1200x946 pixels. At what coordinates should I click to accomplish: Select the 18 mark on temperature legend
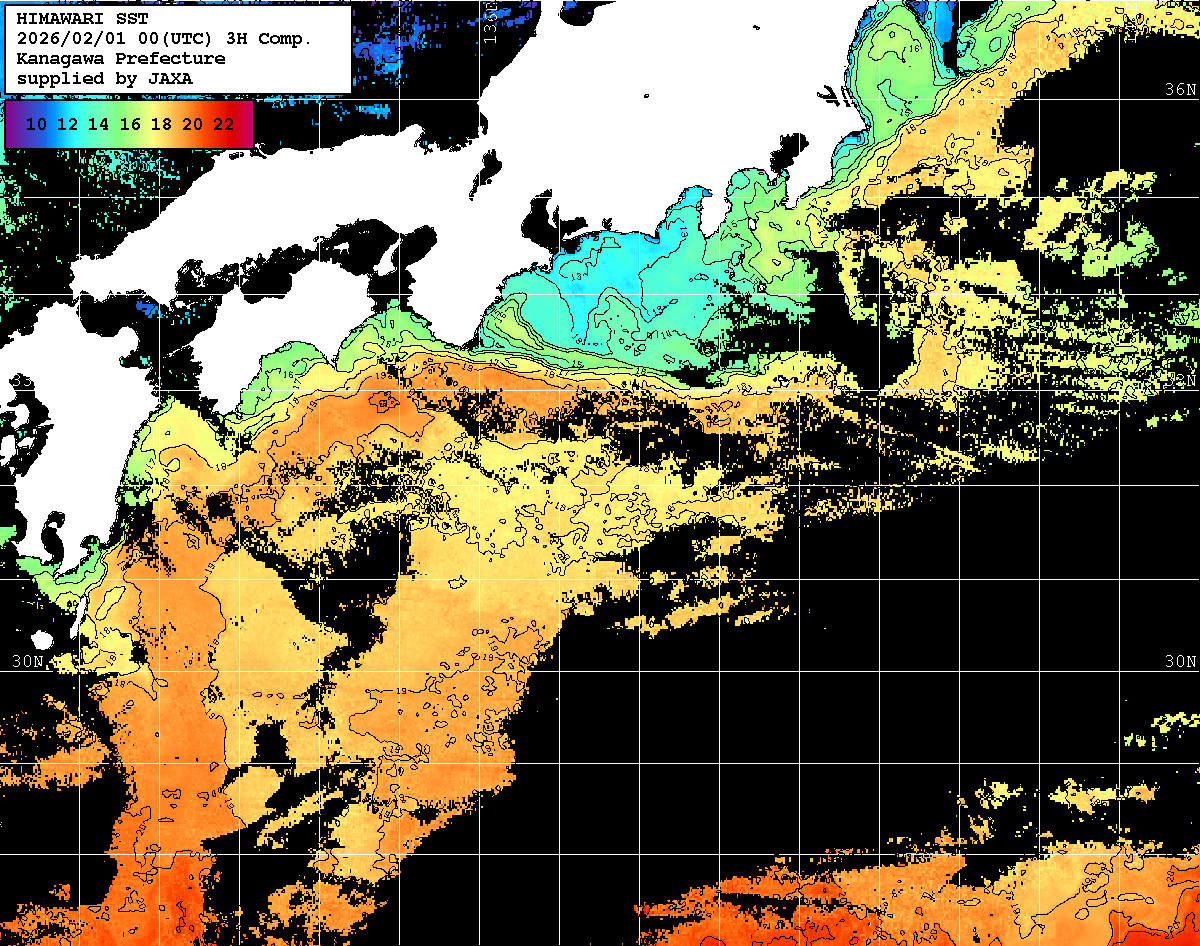[x=161, y=124]
